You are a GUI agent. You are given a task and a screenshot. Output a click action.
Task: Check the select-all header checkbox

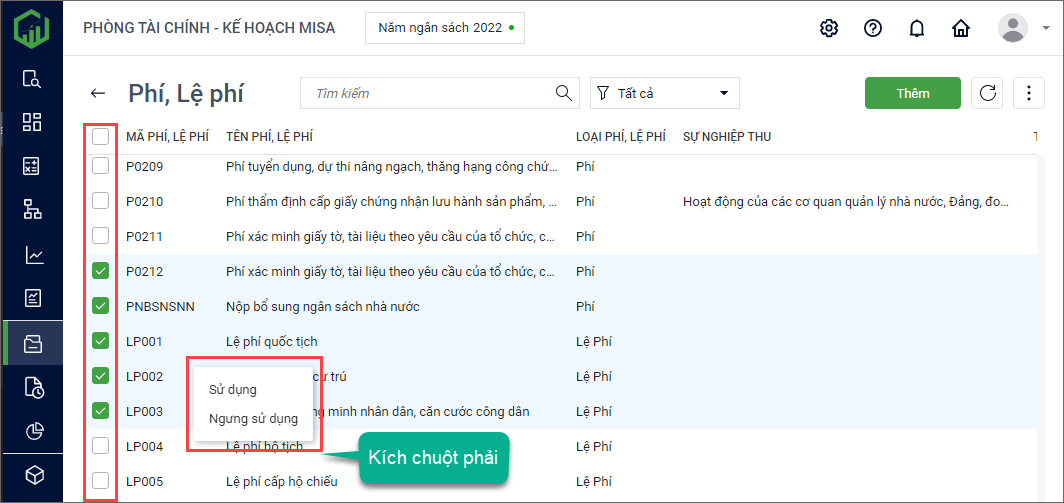click(x=101, y=137)
